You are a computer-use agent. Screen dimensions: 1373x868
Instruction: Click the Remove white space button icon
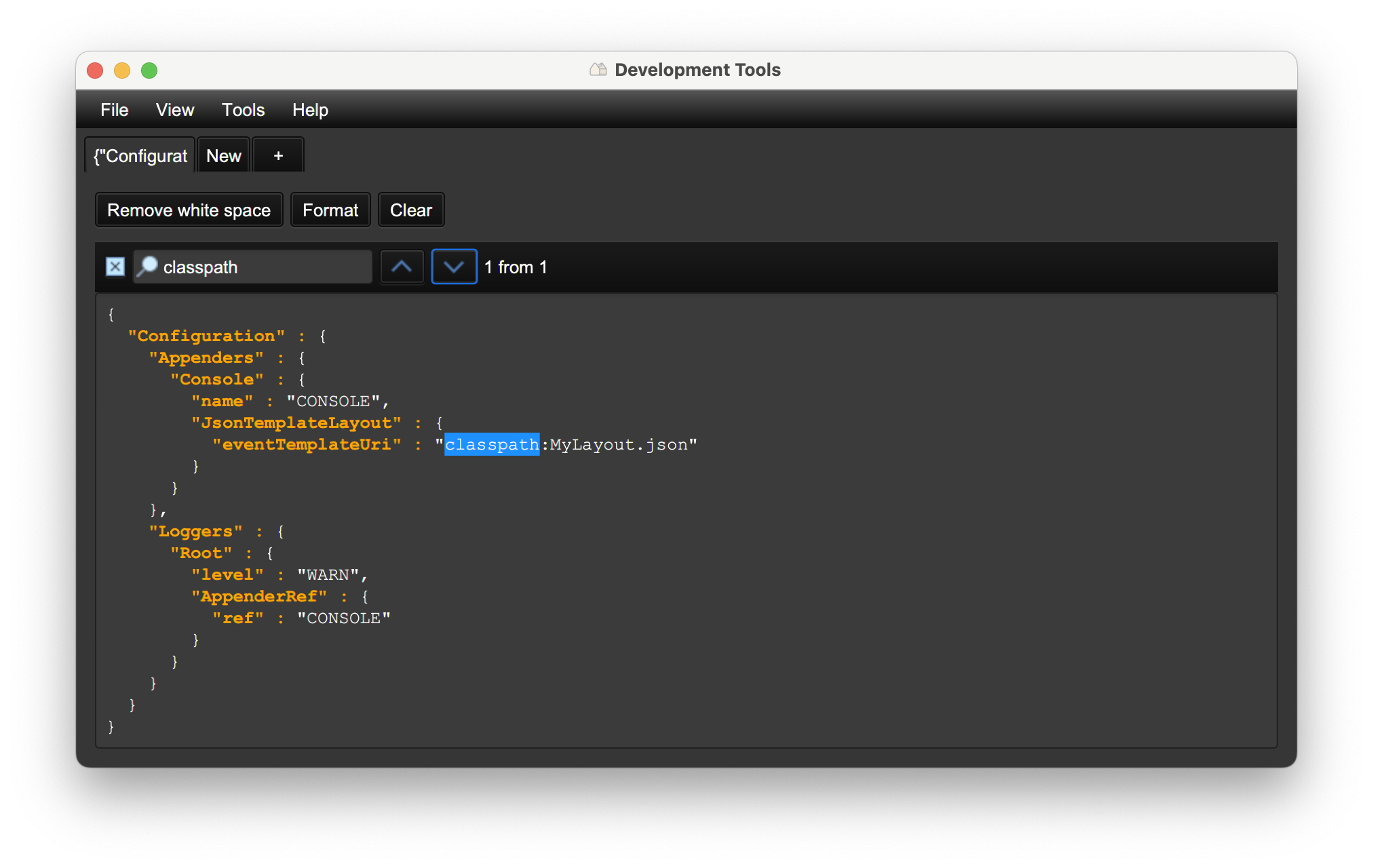[x=189, y=210]
